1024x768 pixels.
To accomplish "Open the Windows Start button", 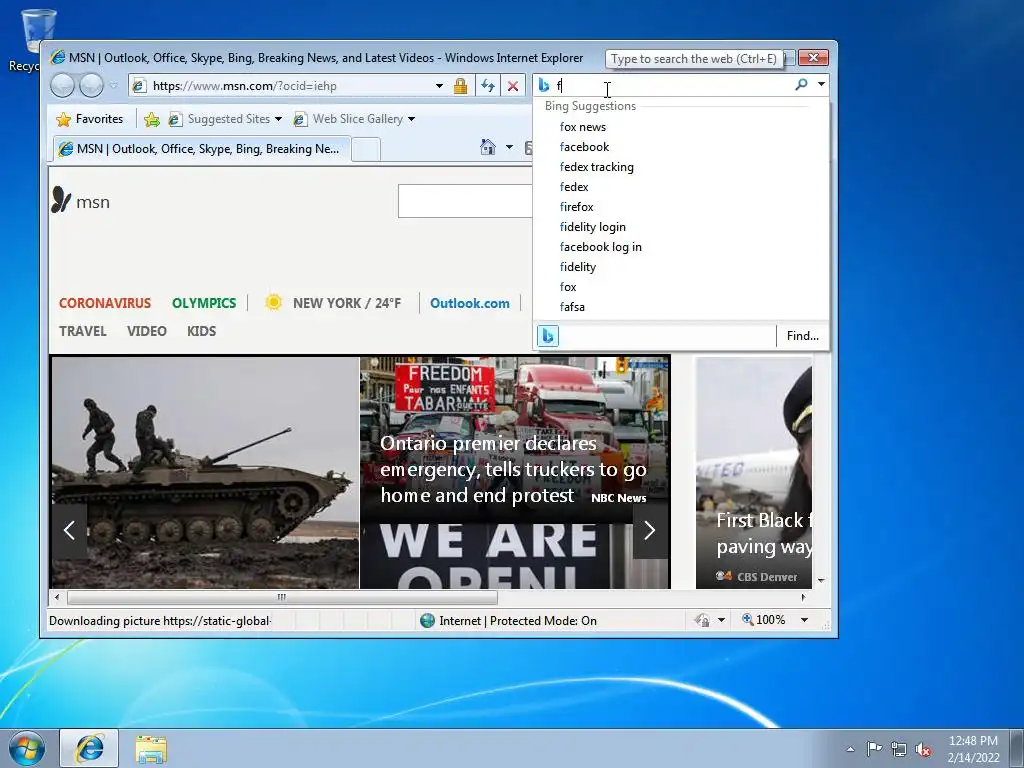I will [26, 748].
